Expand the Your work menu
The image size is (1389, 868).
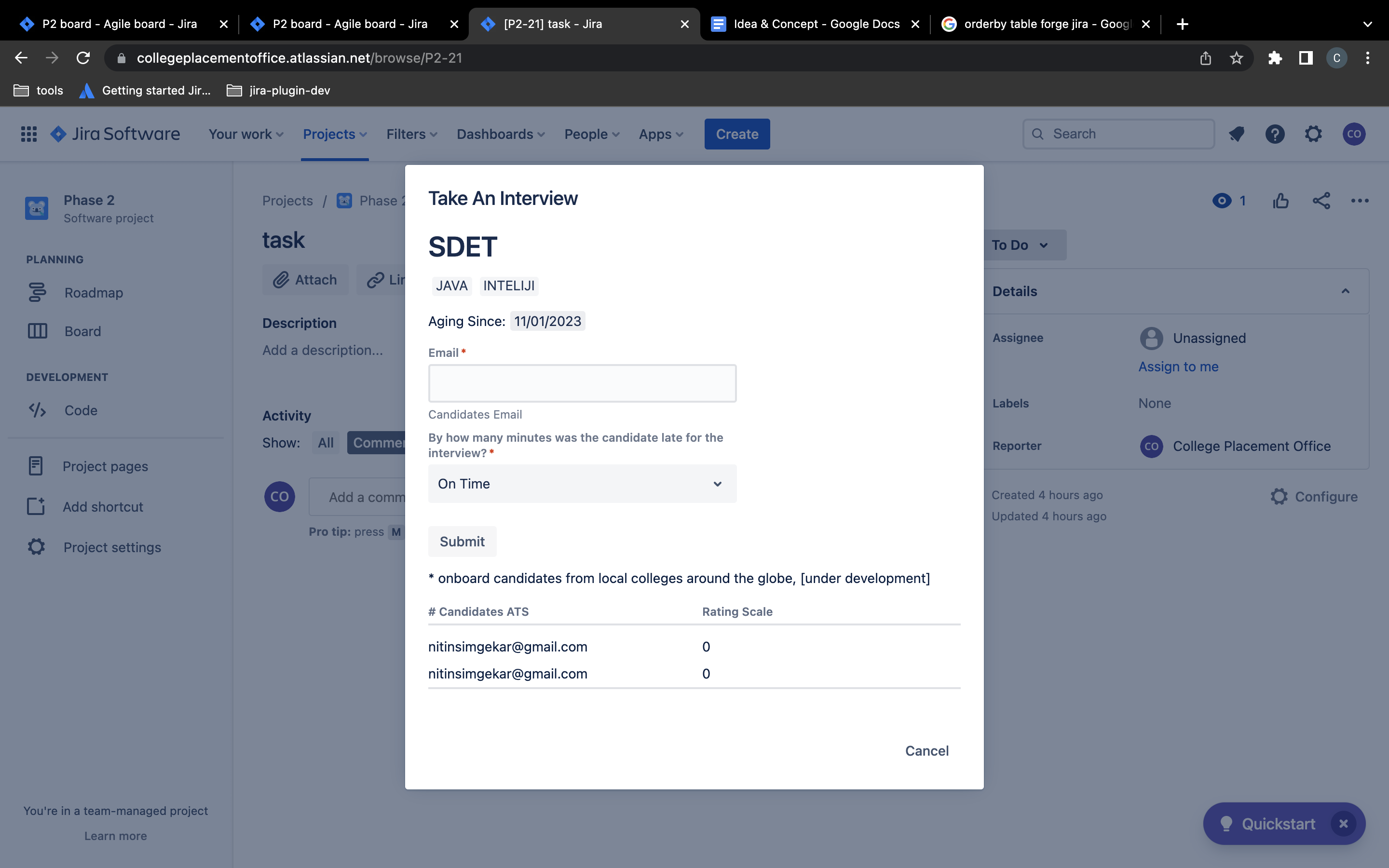(x=245, y=134)
